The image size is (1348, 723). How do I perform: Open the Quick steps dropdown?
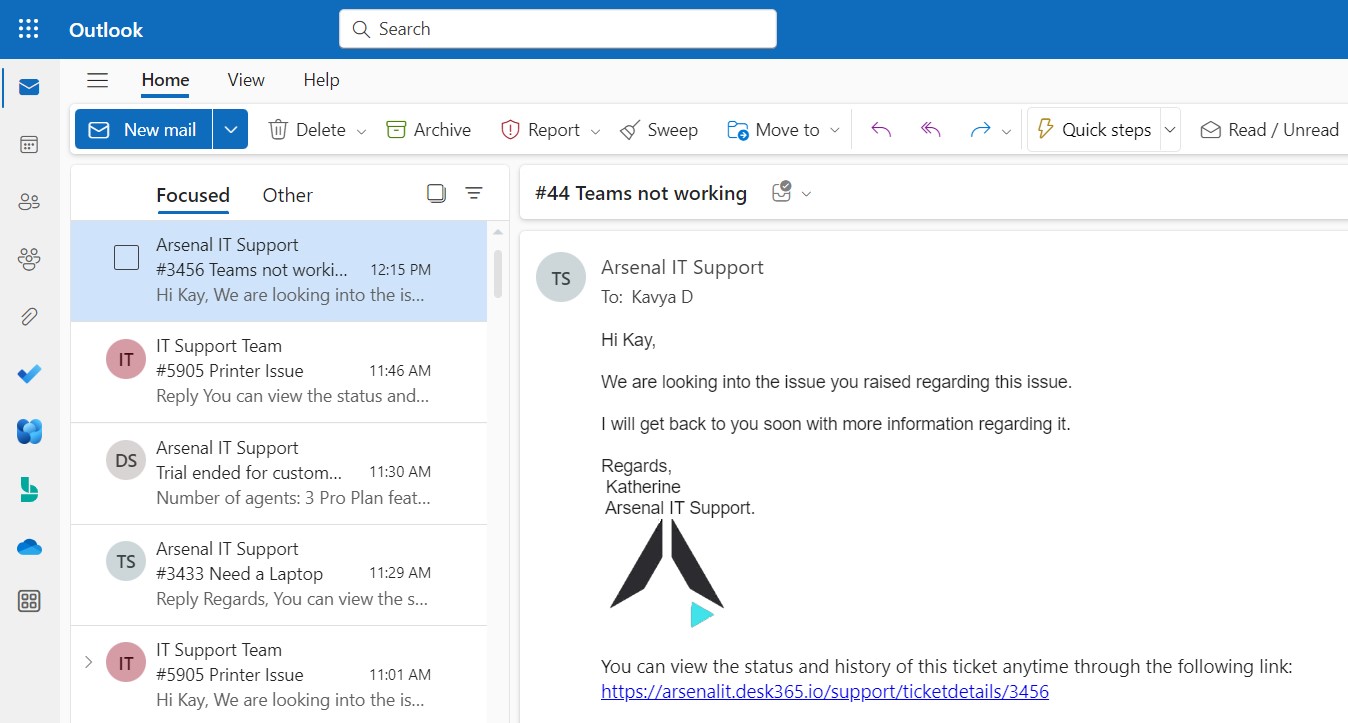coord(1170,129)
